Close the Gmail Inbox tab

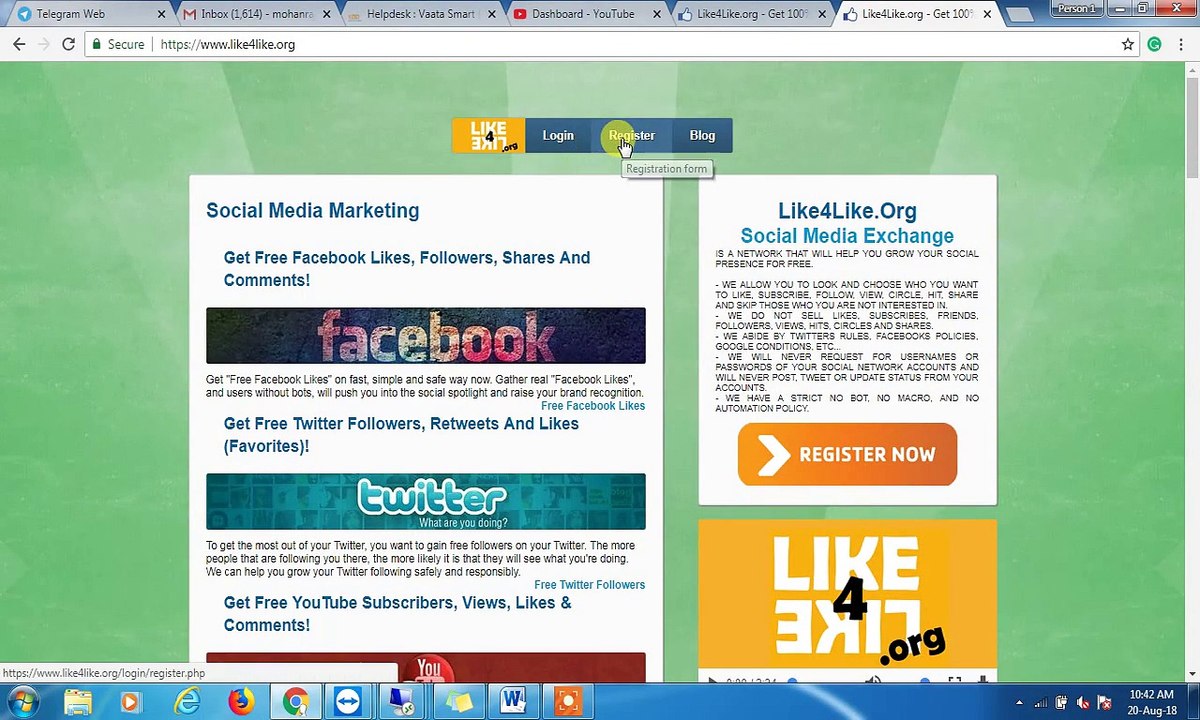pyautogui.click(x=327, y=15)
